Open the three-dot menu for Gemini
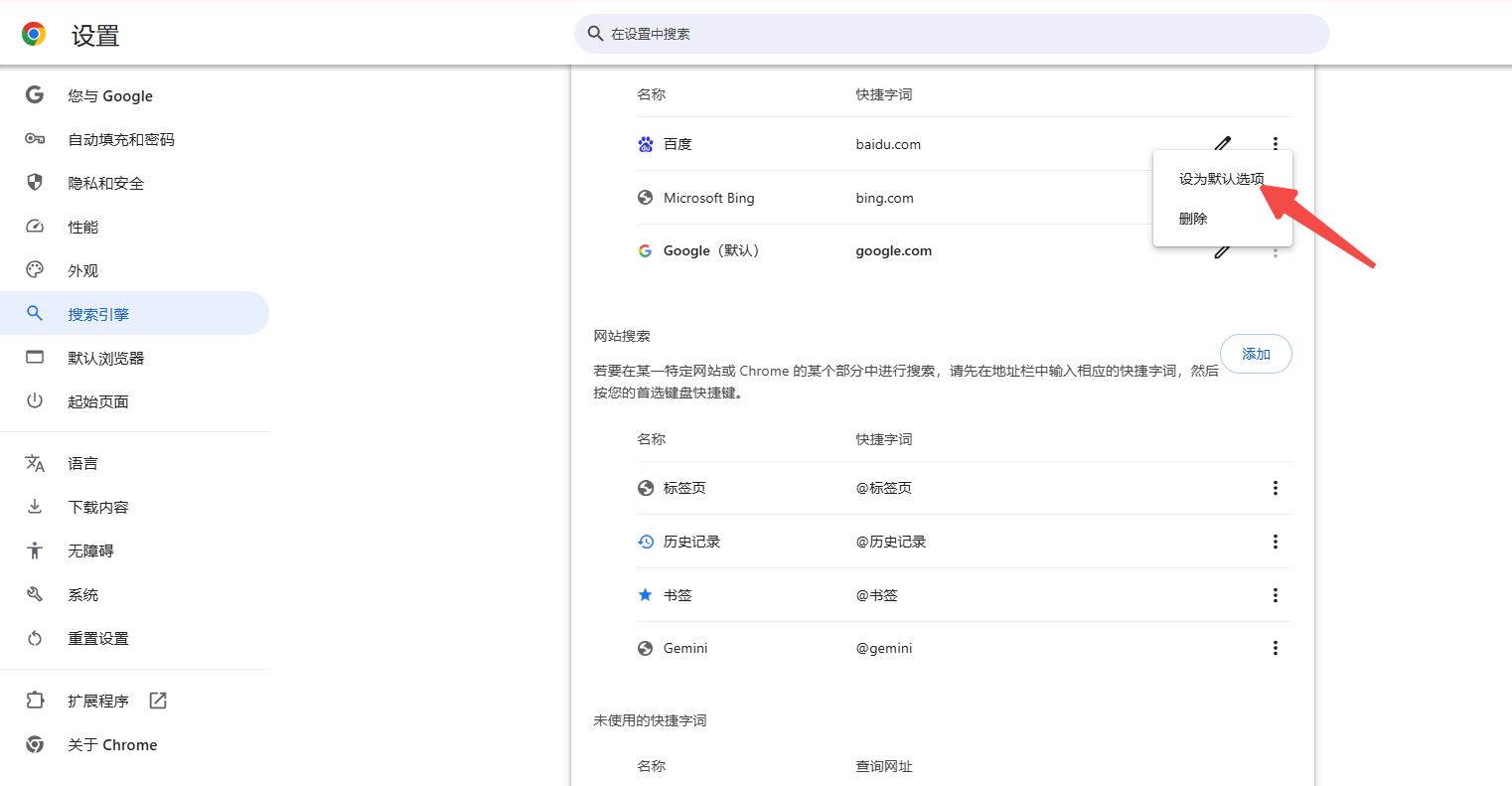 [x=1276, y=648]
